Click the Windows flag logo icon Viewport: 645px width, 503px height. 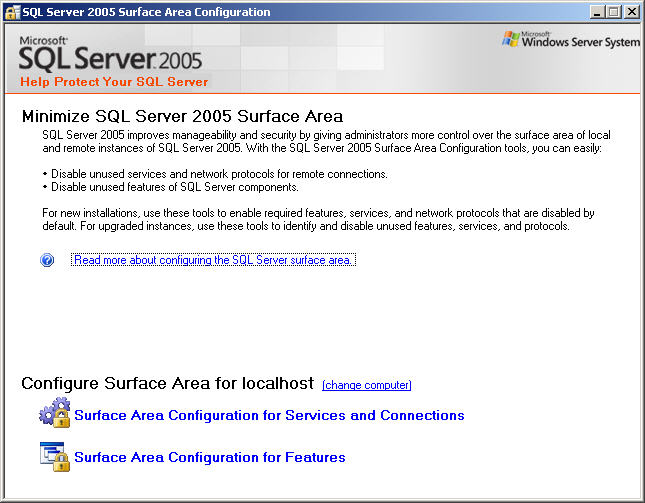click(x=511, y=39)
